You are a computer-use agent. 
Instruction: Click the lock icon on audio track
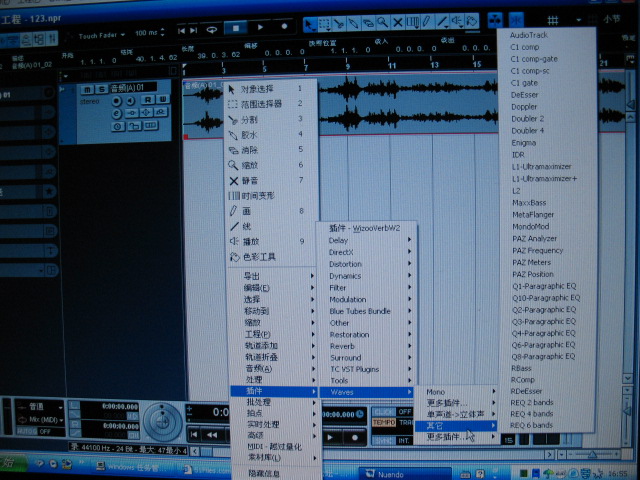[134, 126]
